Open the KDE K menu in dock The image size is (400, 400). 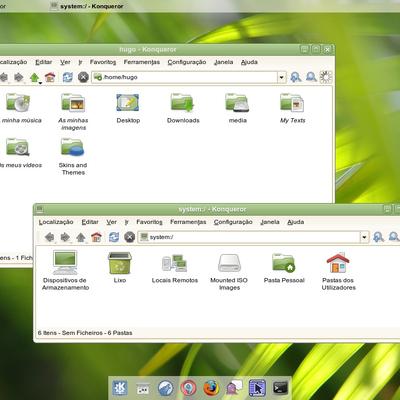click(x=119, y=388)
